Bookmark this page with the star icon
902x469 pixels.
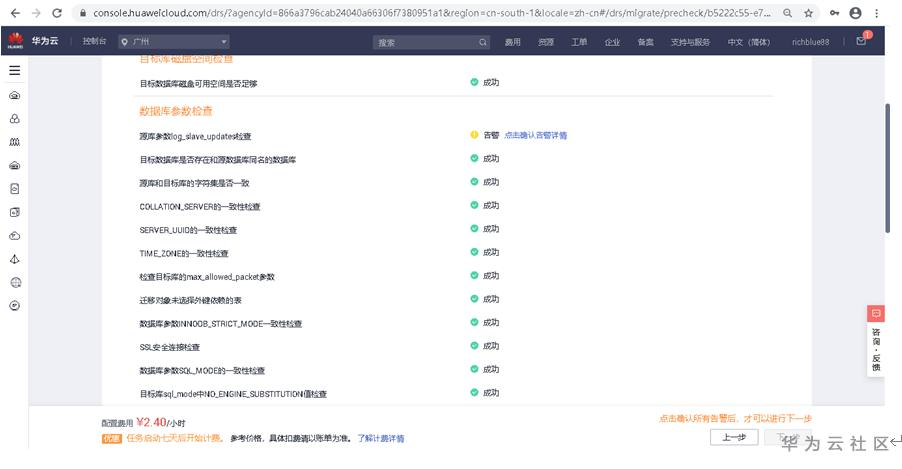[x=808, y=13]
